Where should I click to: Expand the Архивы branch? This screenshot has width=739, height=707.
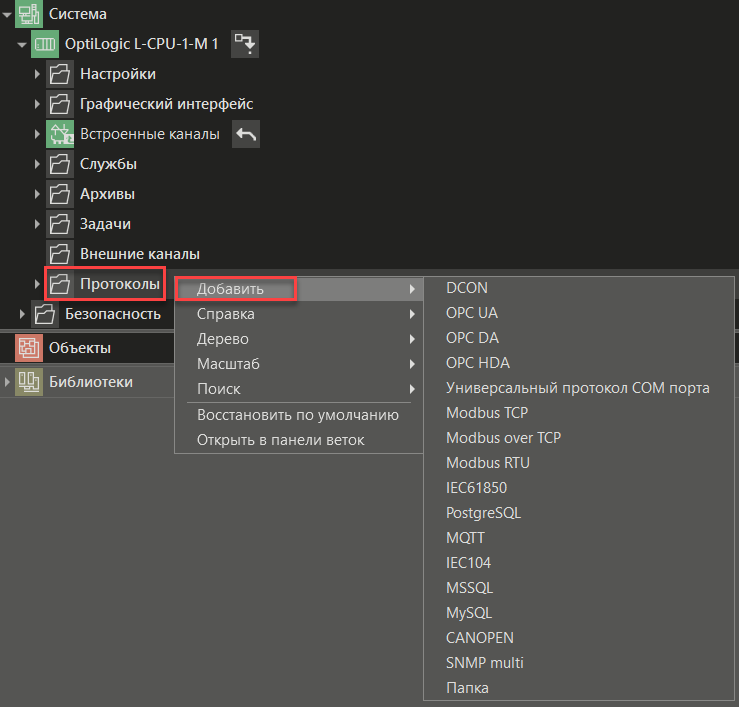(x=37, y=194)
